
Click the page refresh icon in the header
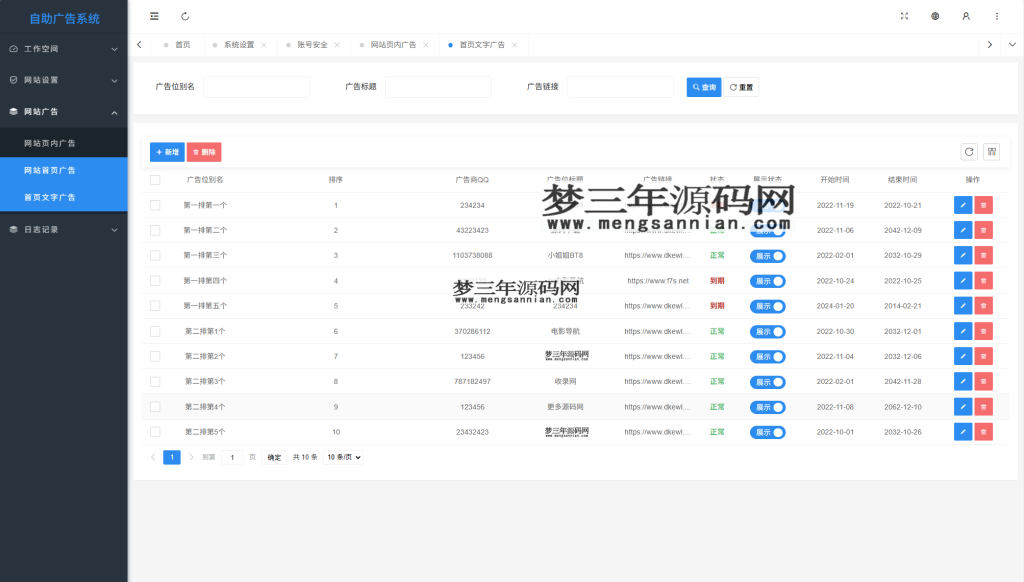(x=185, y=16)
